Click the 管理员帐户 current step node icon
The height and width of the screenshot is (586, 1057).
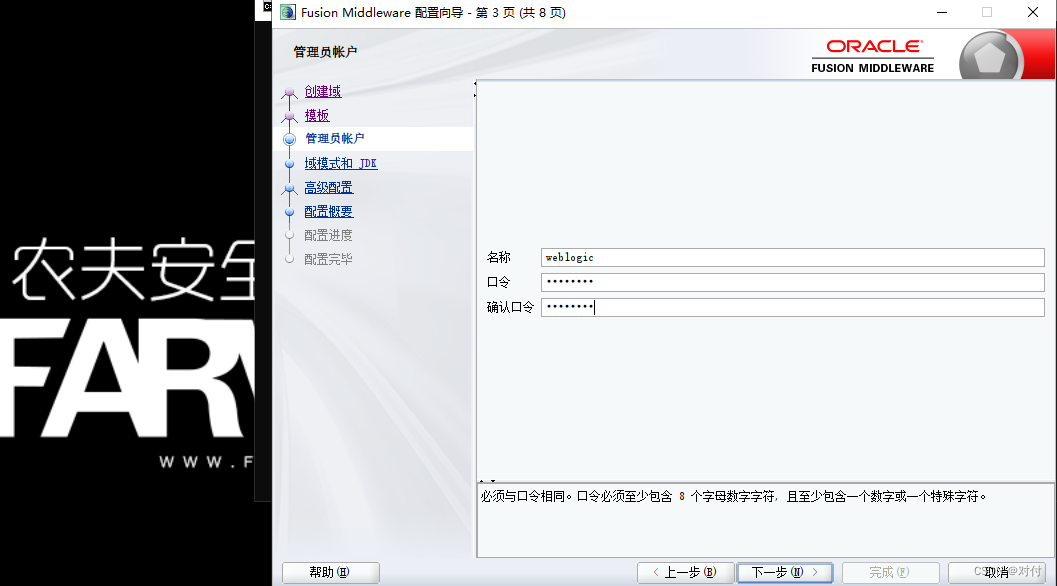289,140
